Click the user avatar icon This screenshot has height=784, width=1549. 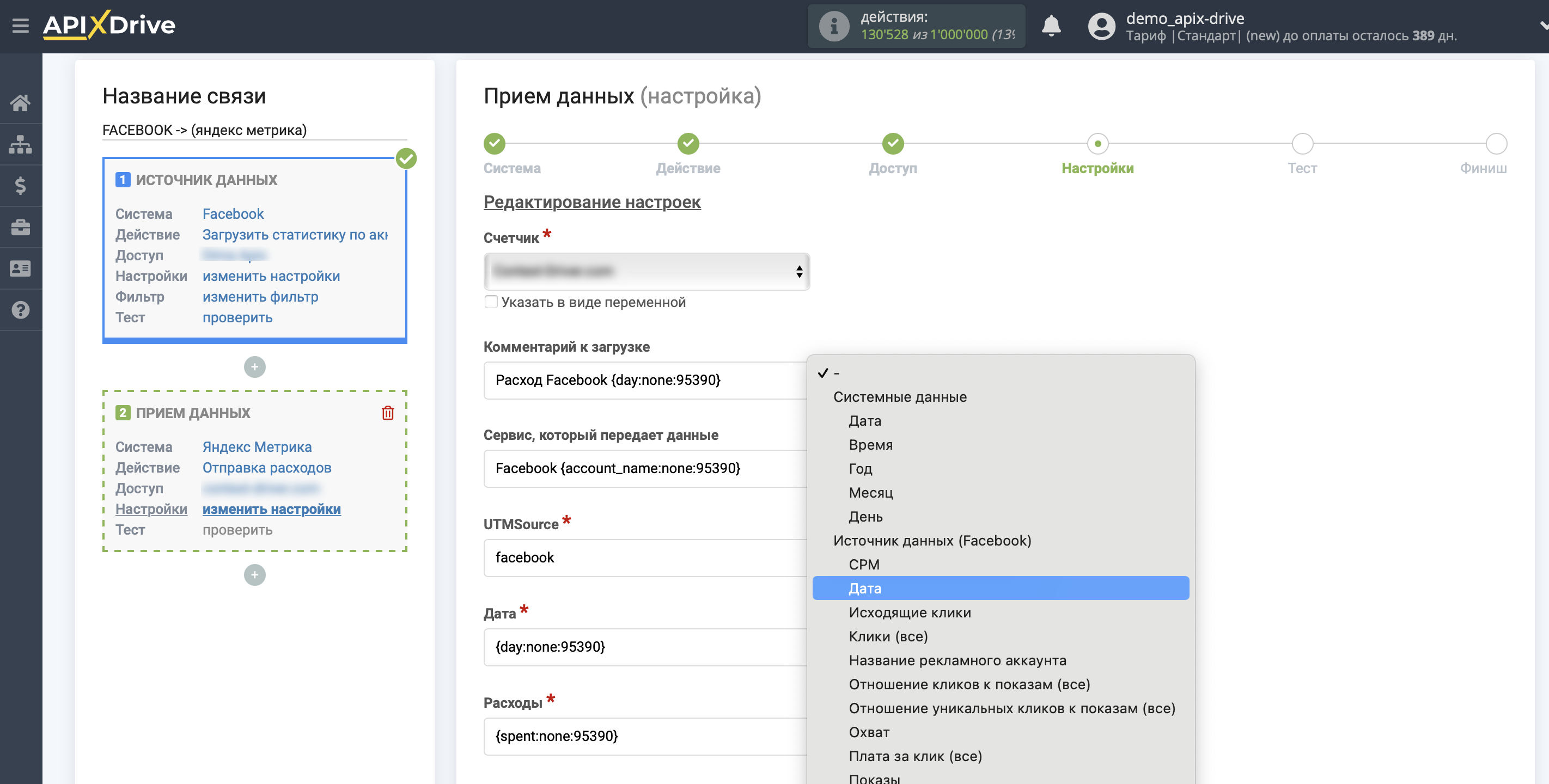pyautogui.click(x=1102, y=26)
